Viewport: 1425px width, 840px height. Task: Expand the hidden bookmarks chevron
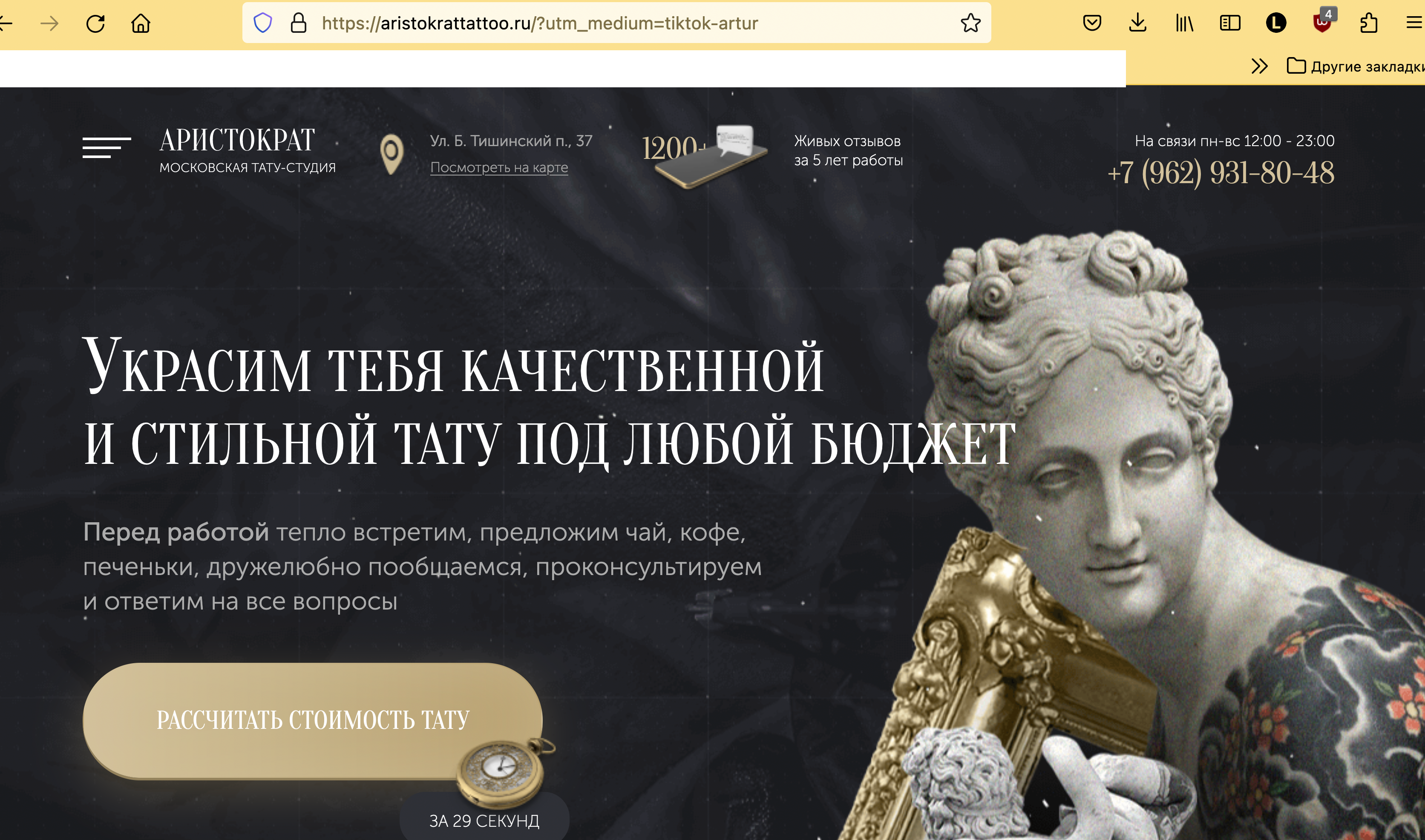coord(1259,66)
